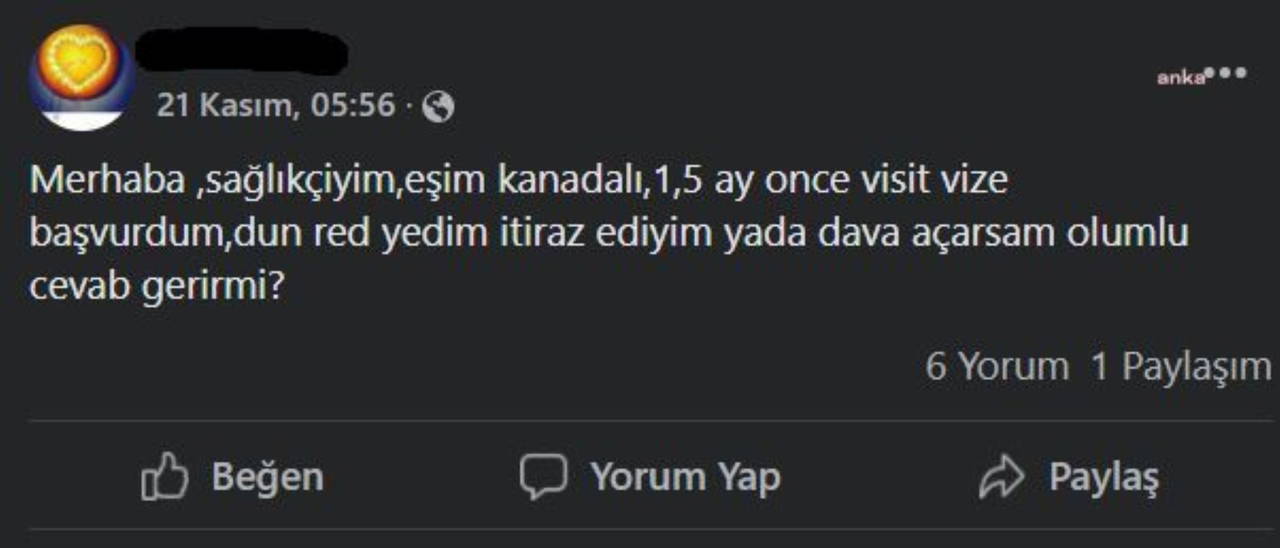This screenshot has width=1280, height=548.
Task: Click the word Merhaba in the post
Action: pyautogui.click(x=105, y=181)
